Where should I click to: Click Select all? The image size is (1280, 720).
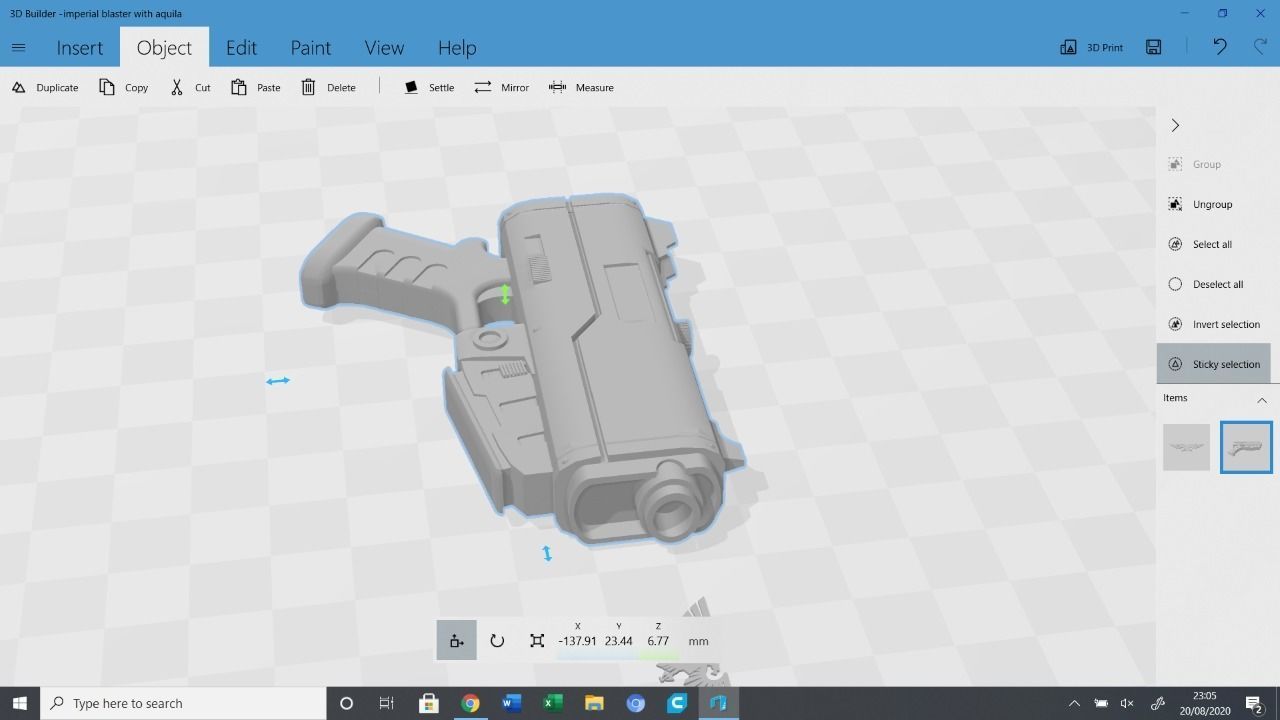(x=1200, y=244)
